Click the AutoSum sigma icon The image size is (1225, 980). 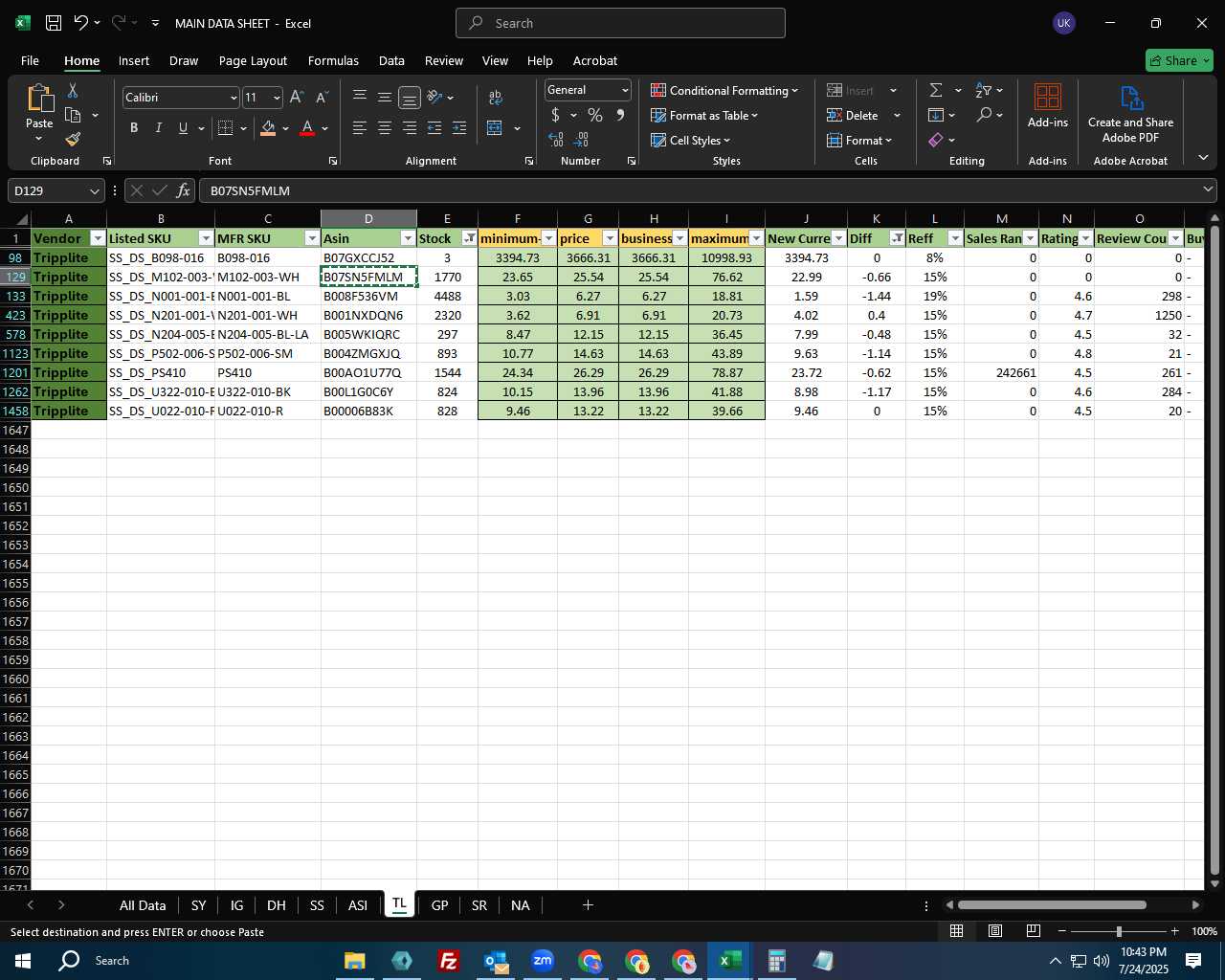click(936, 90)
